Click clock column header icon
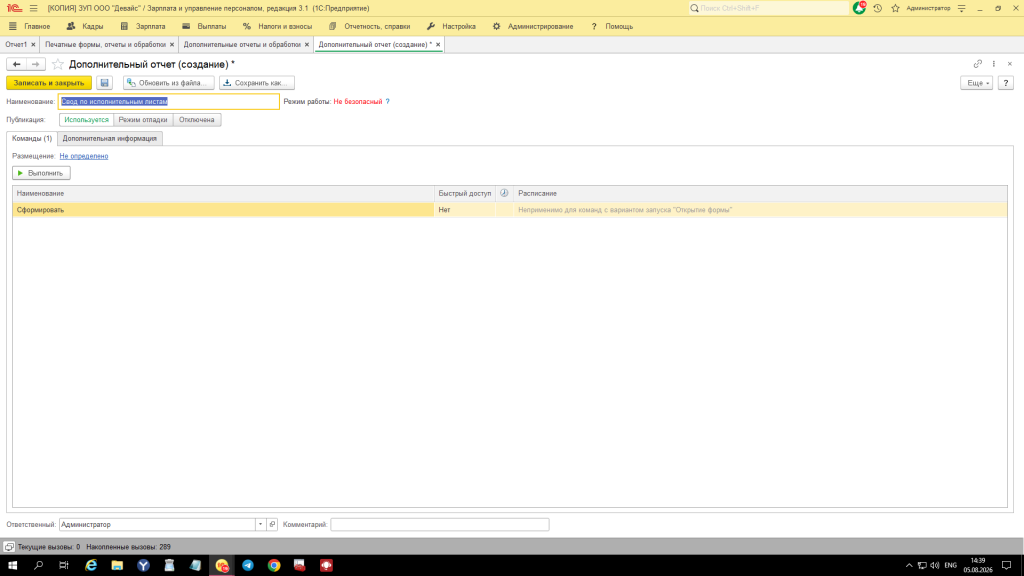Screen dimensions: 1024x576 504,193
